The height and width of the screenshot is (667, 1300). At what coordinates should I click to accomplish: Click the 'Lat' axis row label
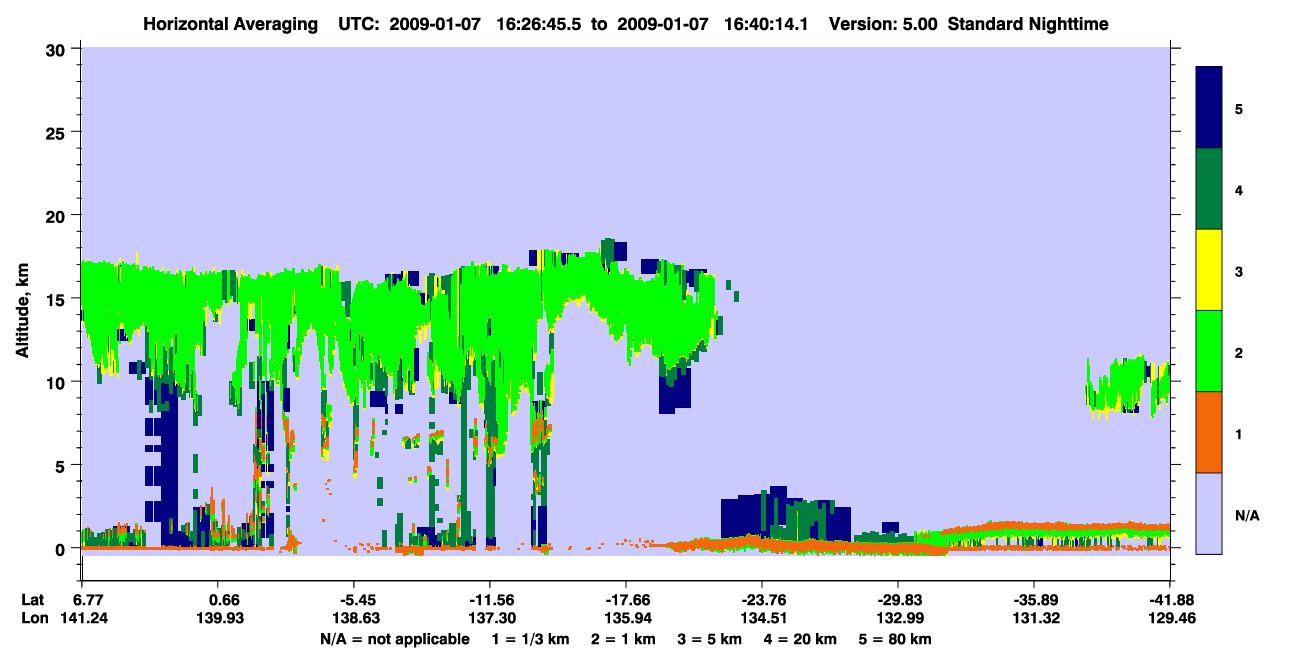click(x=33, y=599)
